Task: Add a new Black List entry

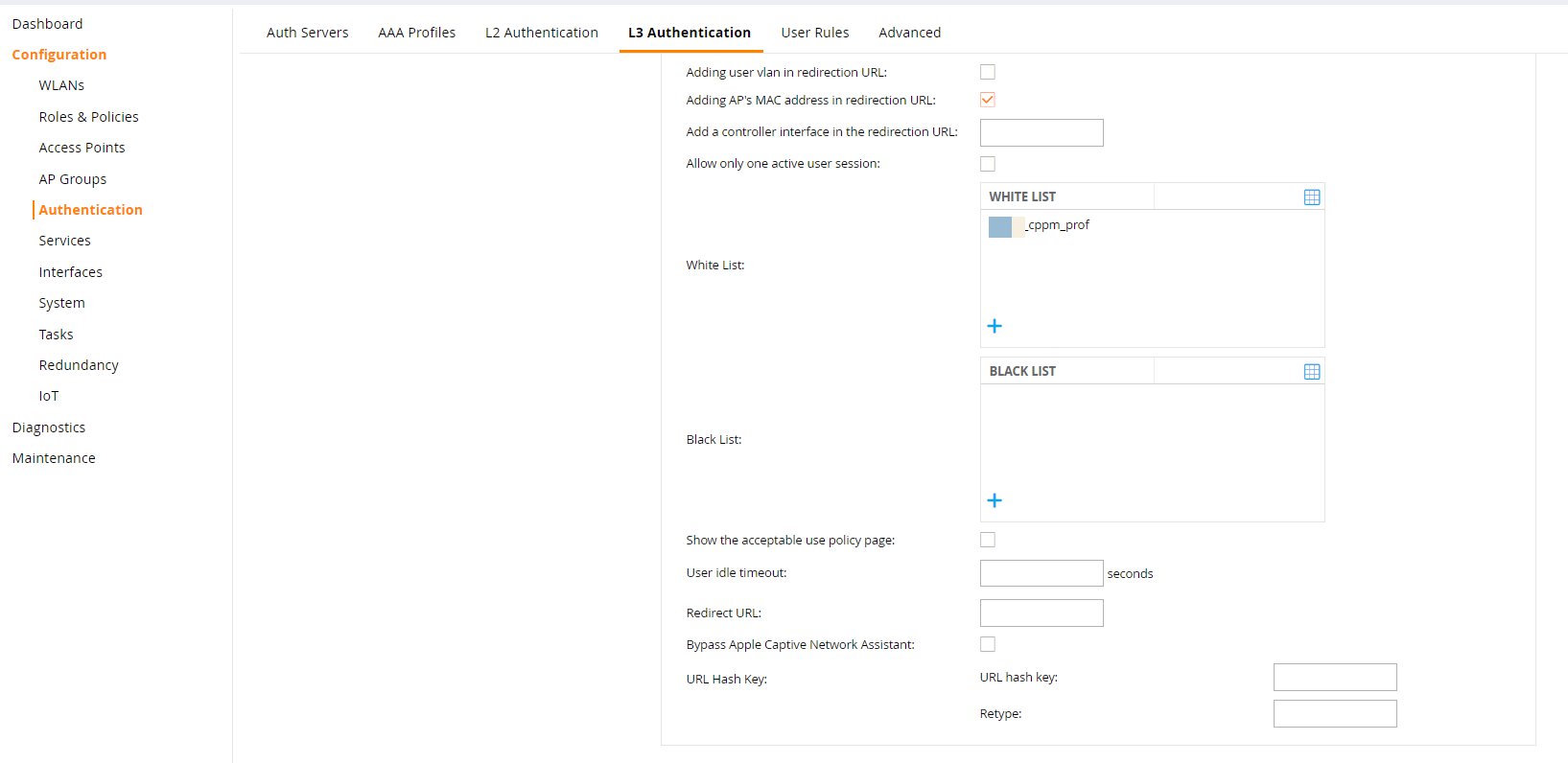Action: (995, 501)
